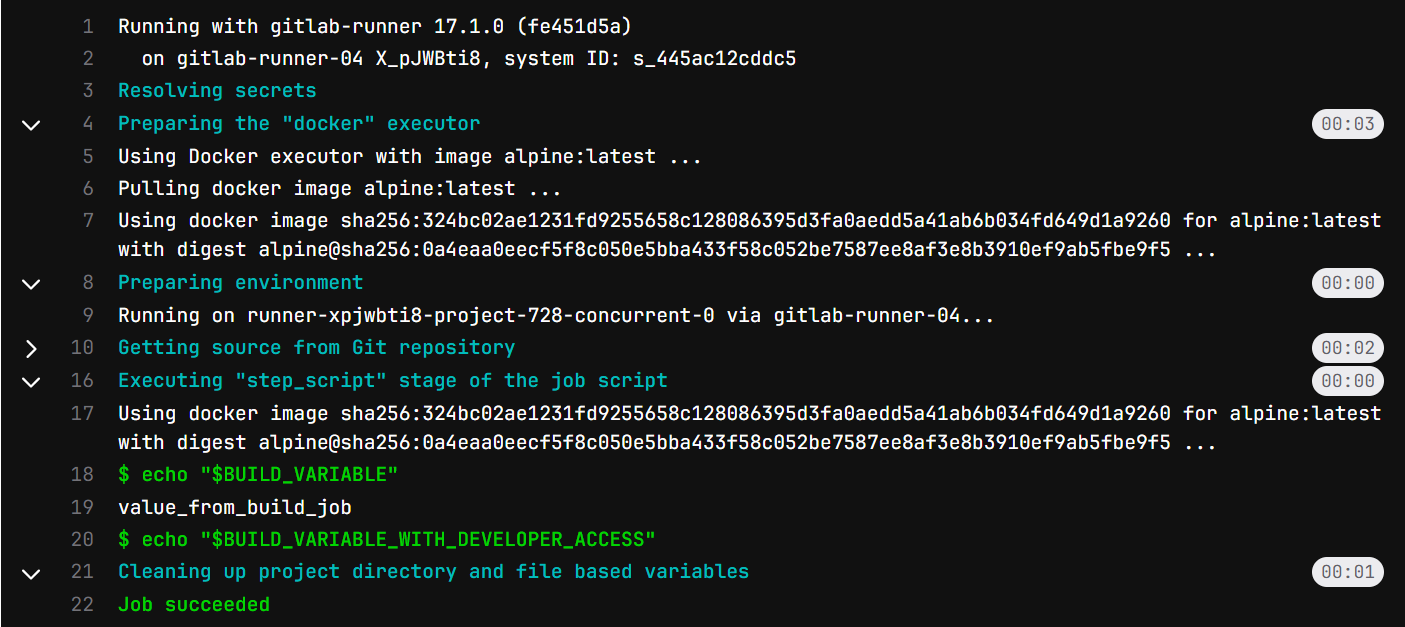The height and width of the screenshot is (627, 1405).
Task: Click 'Executing "step_script" stage' header text
Action: [392, 380]
